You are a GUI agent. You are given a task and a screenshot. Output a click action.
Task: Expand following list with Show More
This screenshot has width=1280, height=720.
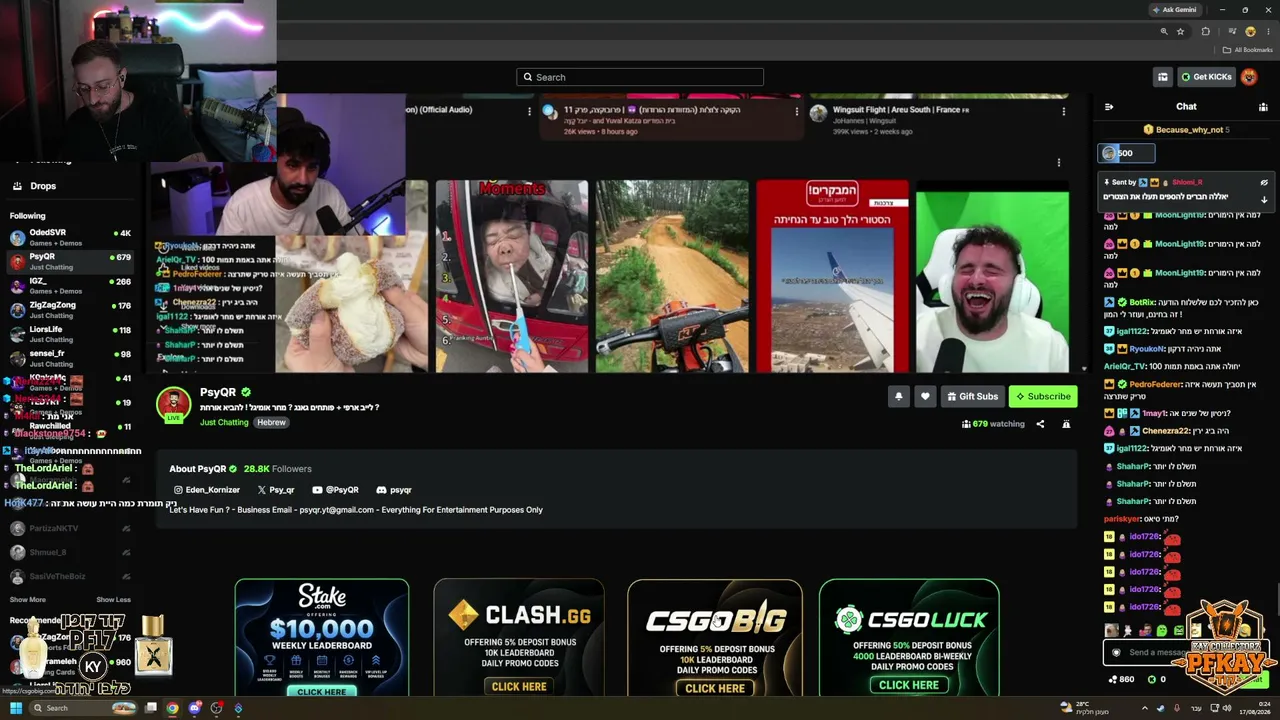(28, 600)
